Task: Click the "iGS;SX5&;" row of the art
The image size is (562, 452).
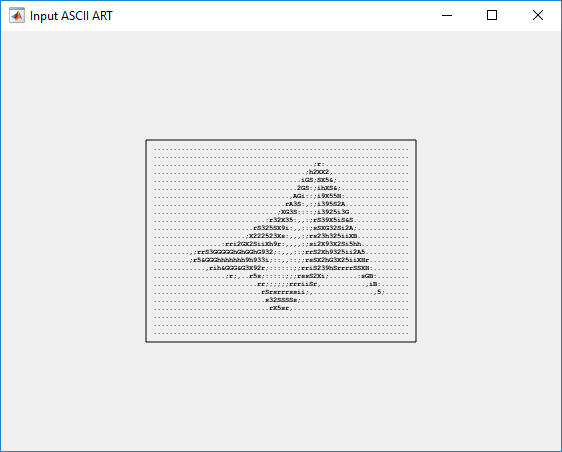Action: (319, 180)
